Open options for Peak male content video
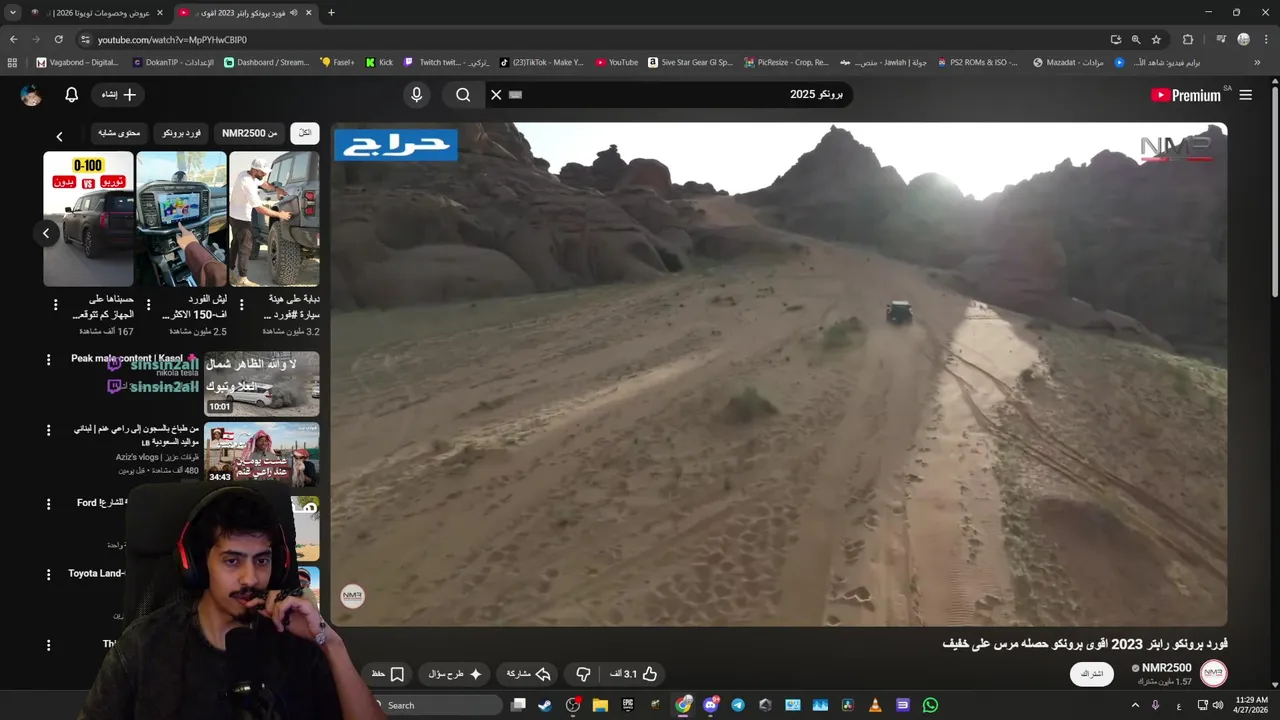Image resolution: width=1280 pixels, height=720 pixels. coord(48,360)
